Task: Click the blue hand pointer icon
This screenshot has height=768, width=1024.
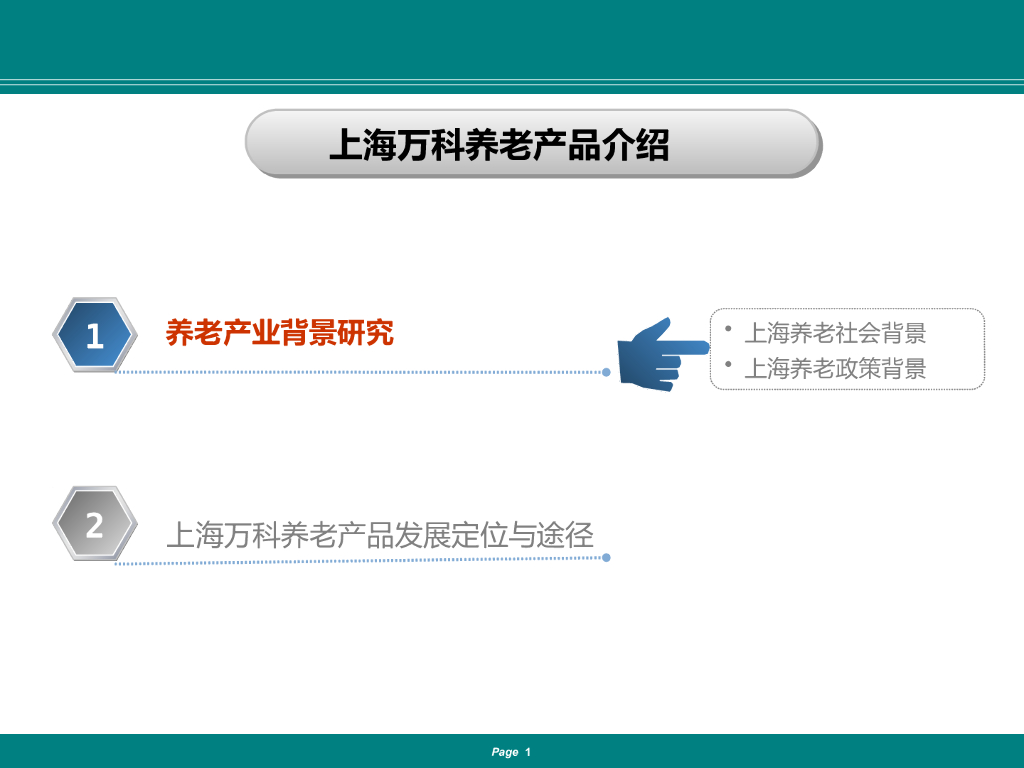Action: [655, 355]
